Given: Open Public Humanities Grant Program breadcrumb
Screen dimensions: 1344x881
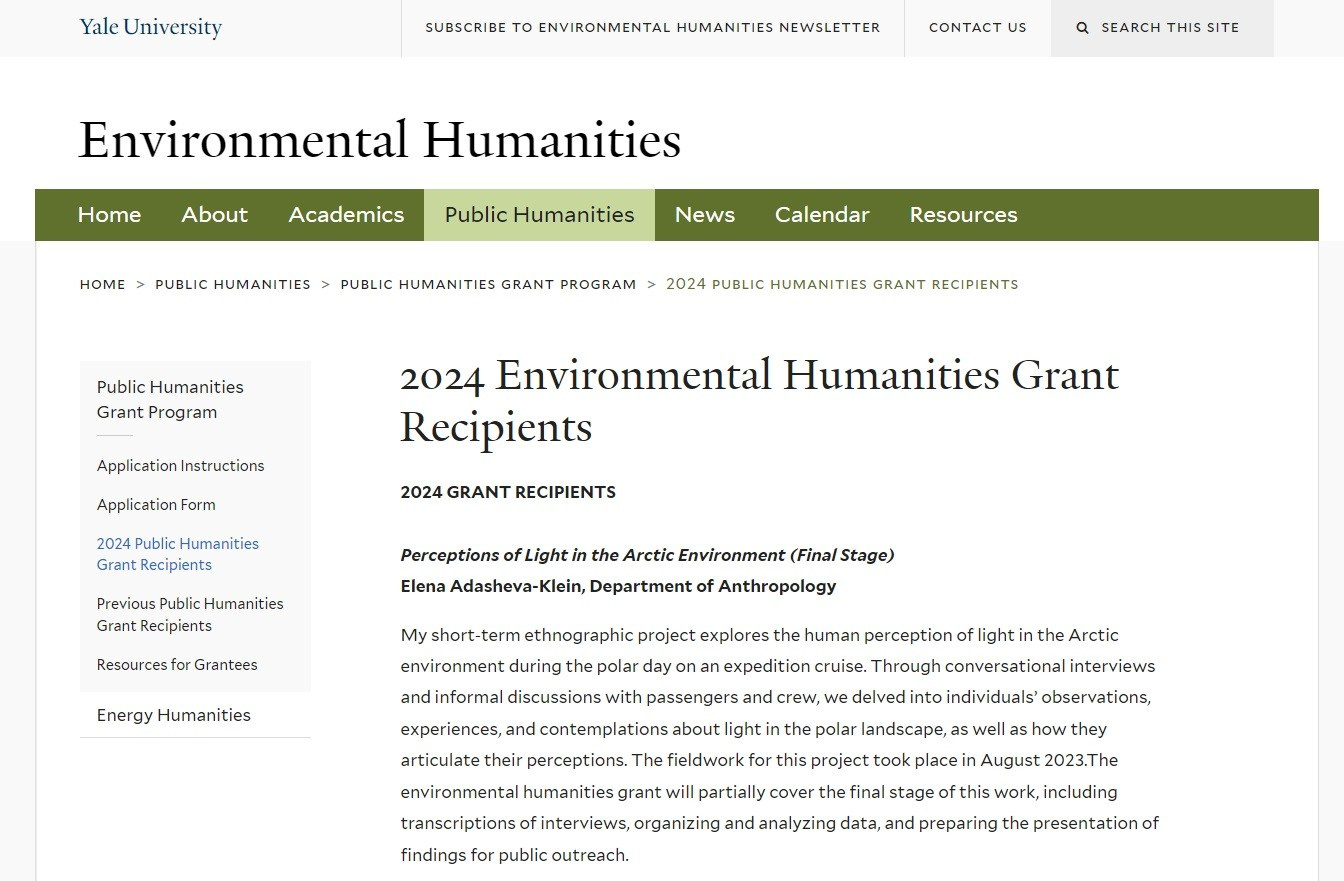Looking at the screenshot, I should [488, 284].
